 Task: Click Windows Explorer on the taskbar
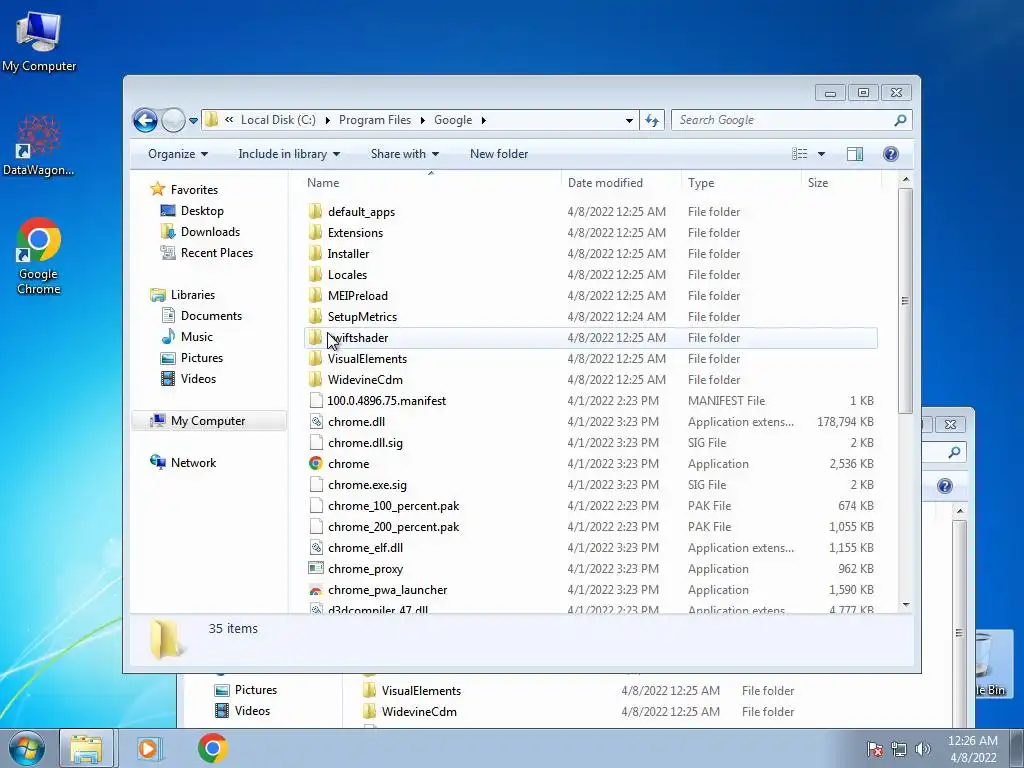point(87,748)
